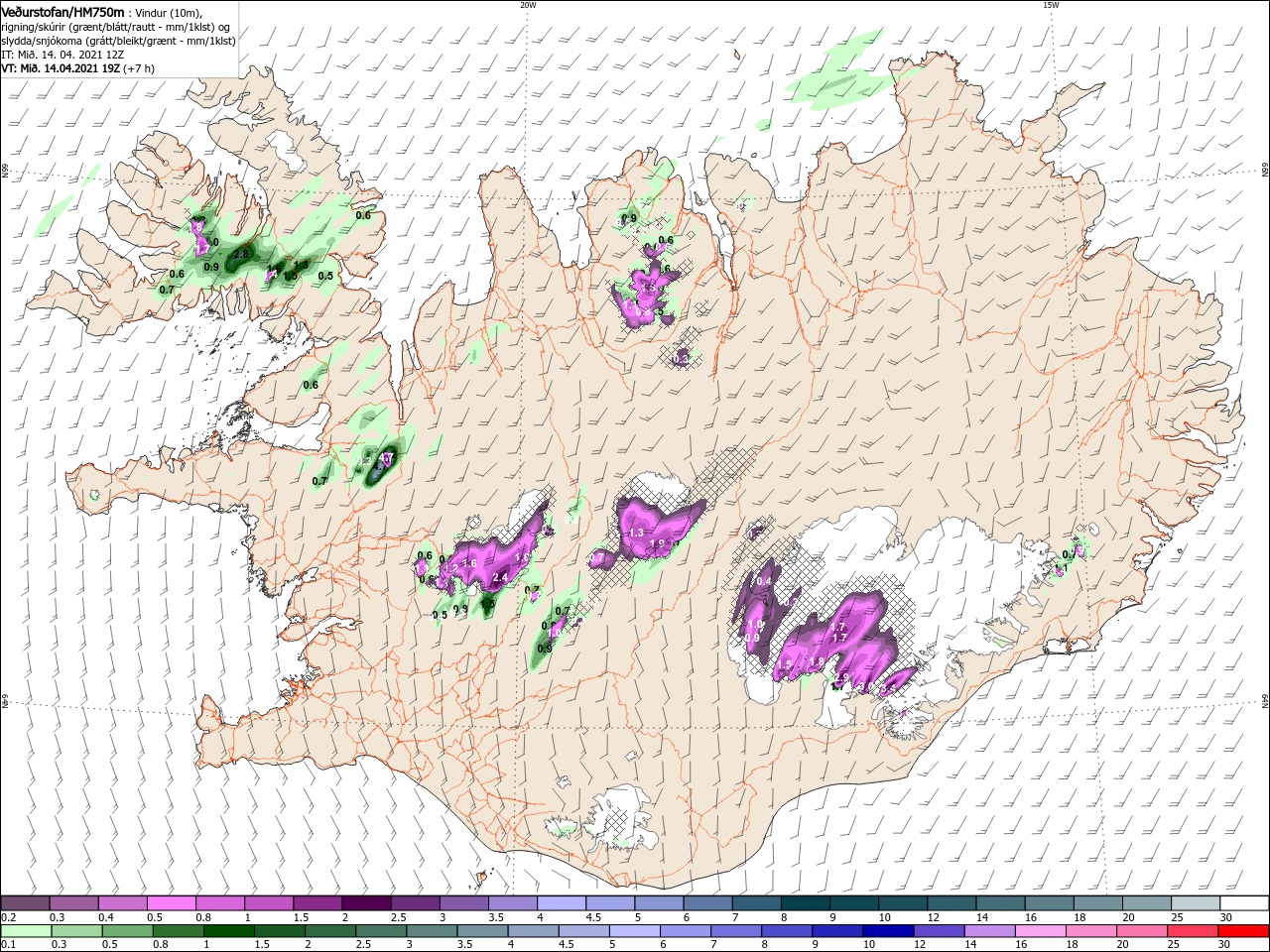Click the crimson 25 swatch, lower legend row
The image size is (1270, 952).
[x=1193, y=931]
